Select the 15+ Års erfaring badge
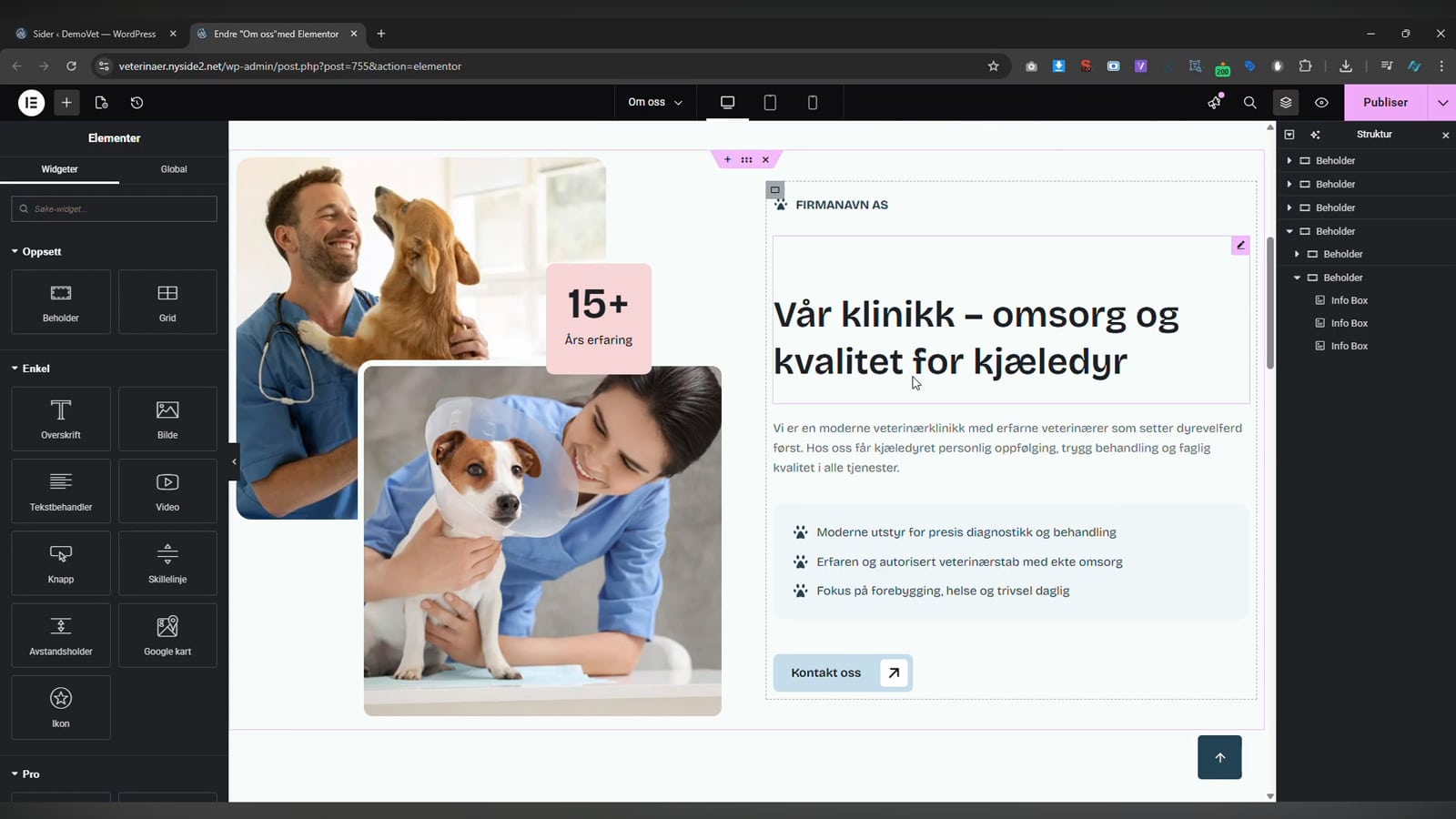 tap(599, 318)
